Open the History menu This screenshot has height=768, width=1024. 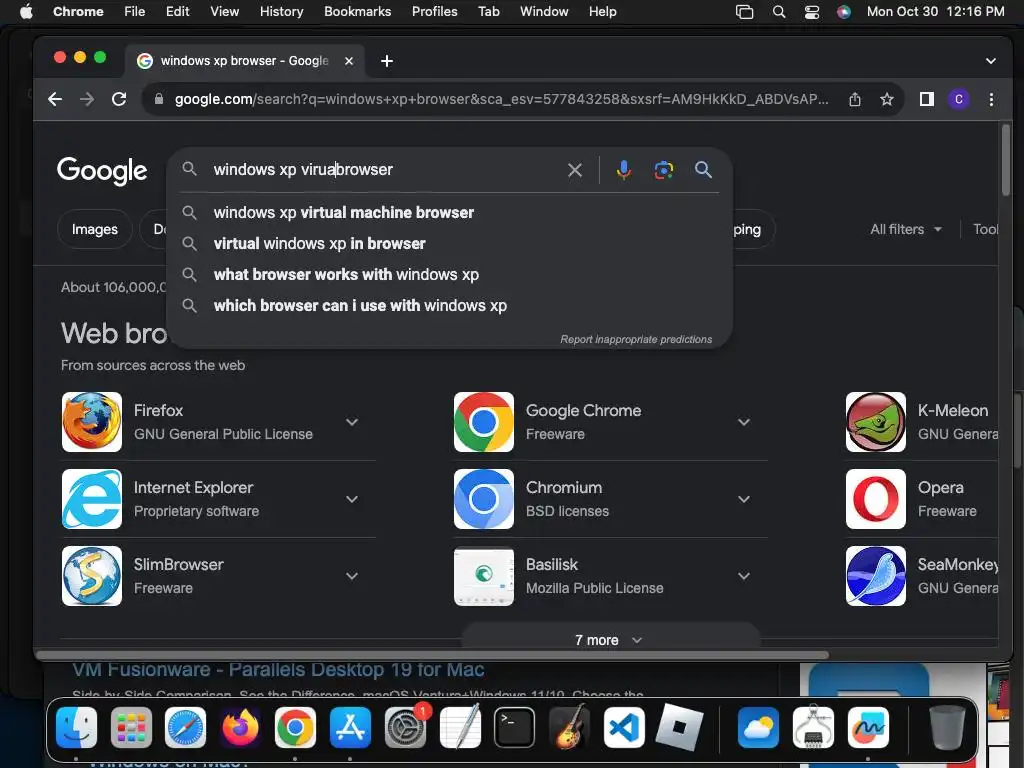click(x=281, y=11)
